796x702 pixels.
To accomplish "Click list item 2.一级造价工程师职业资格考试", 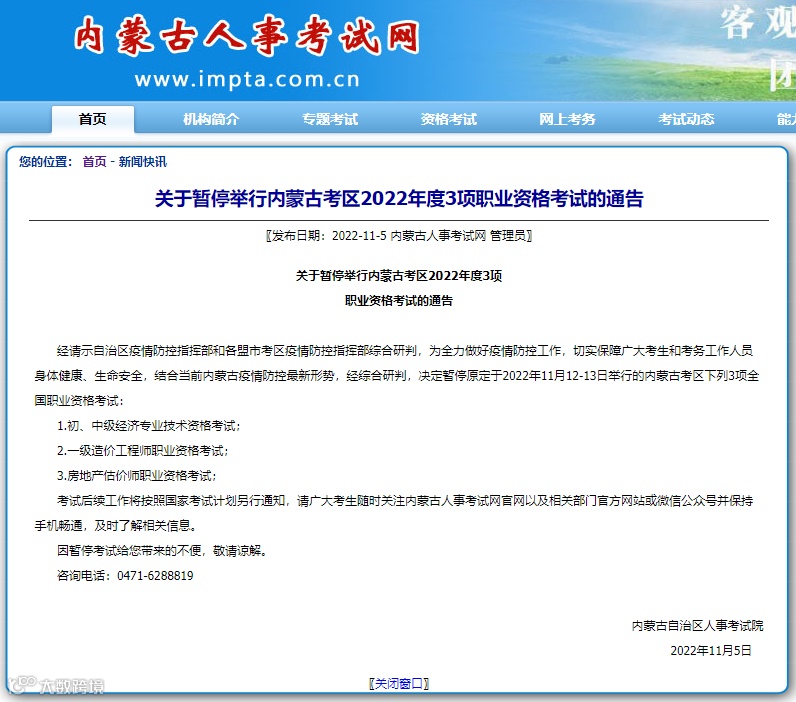I will click(143, 451).
